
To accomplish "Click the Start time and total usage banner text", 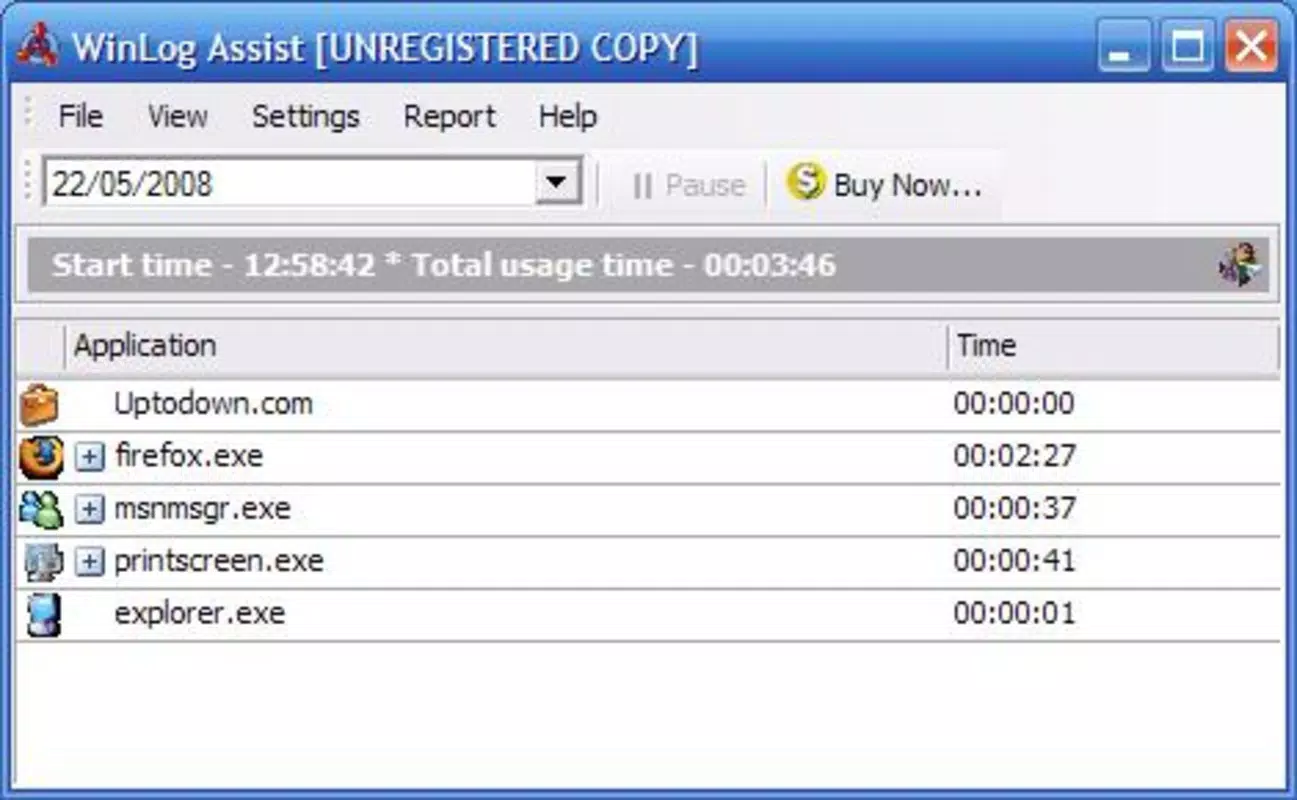I will click(444, 265).
